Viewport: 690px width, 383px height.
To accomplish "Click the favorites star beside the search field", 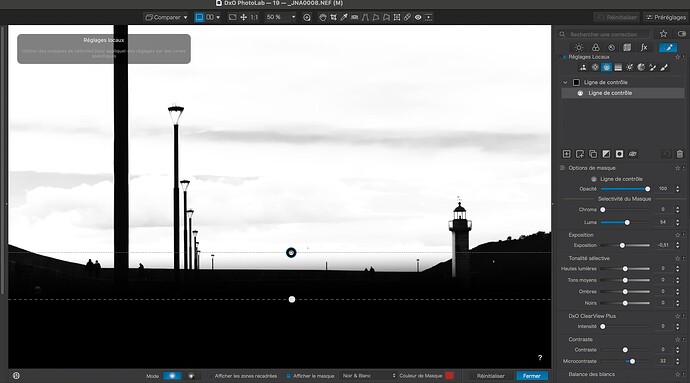I will pos(664,34).
